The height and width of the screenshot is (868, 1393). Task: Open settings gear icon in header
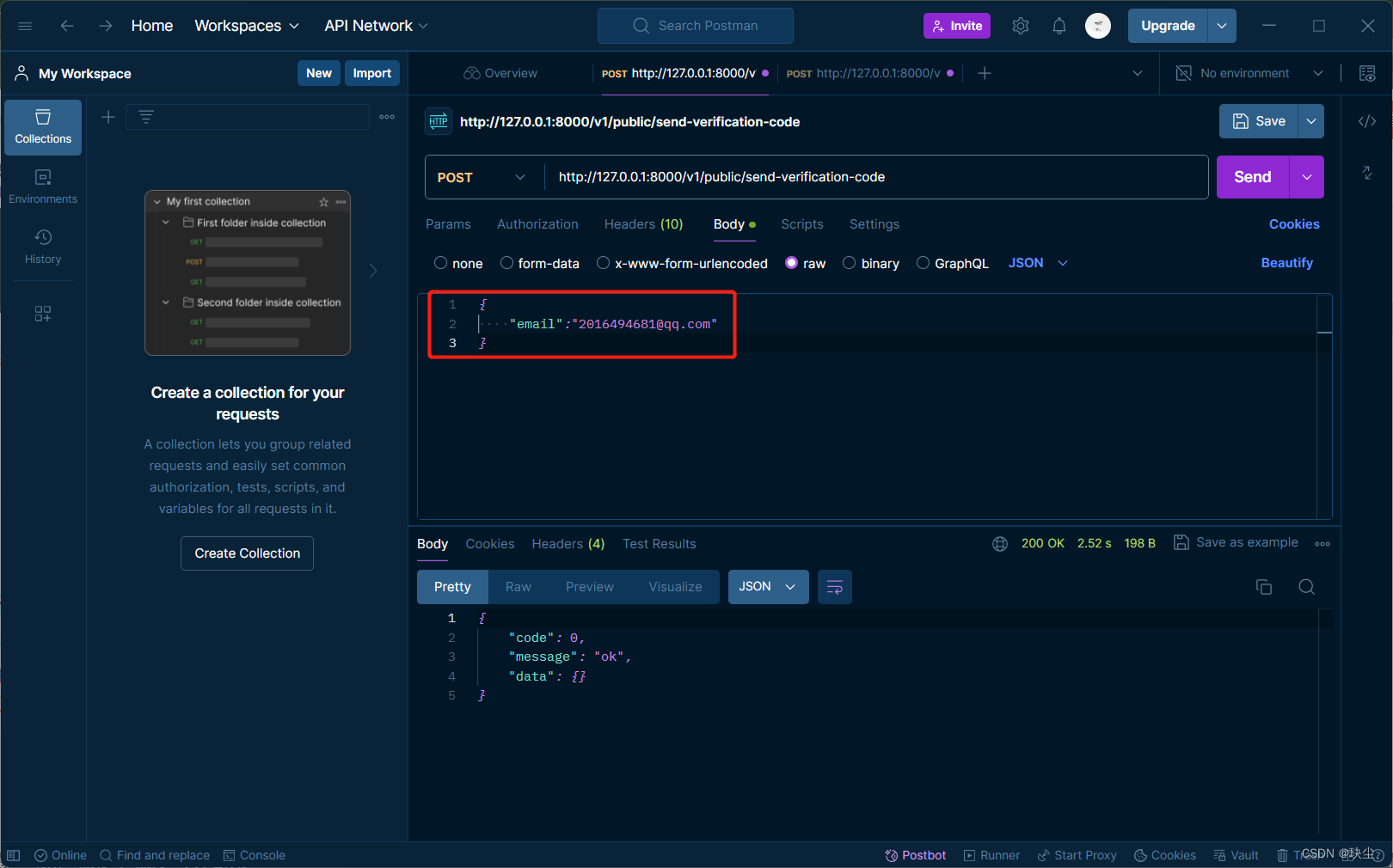point(1021,26)
